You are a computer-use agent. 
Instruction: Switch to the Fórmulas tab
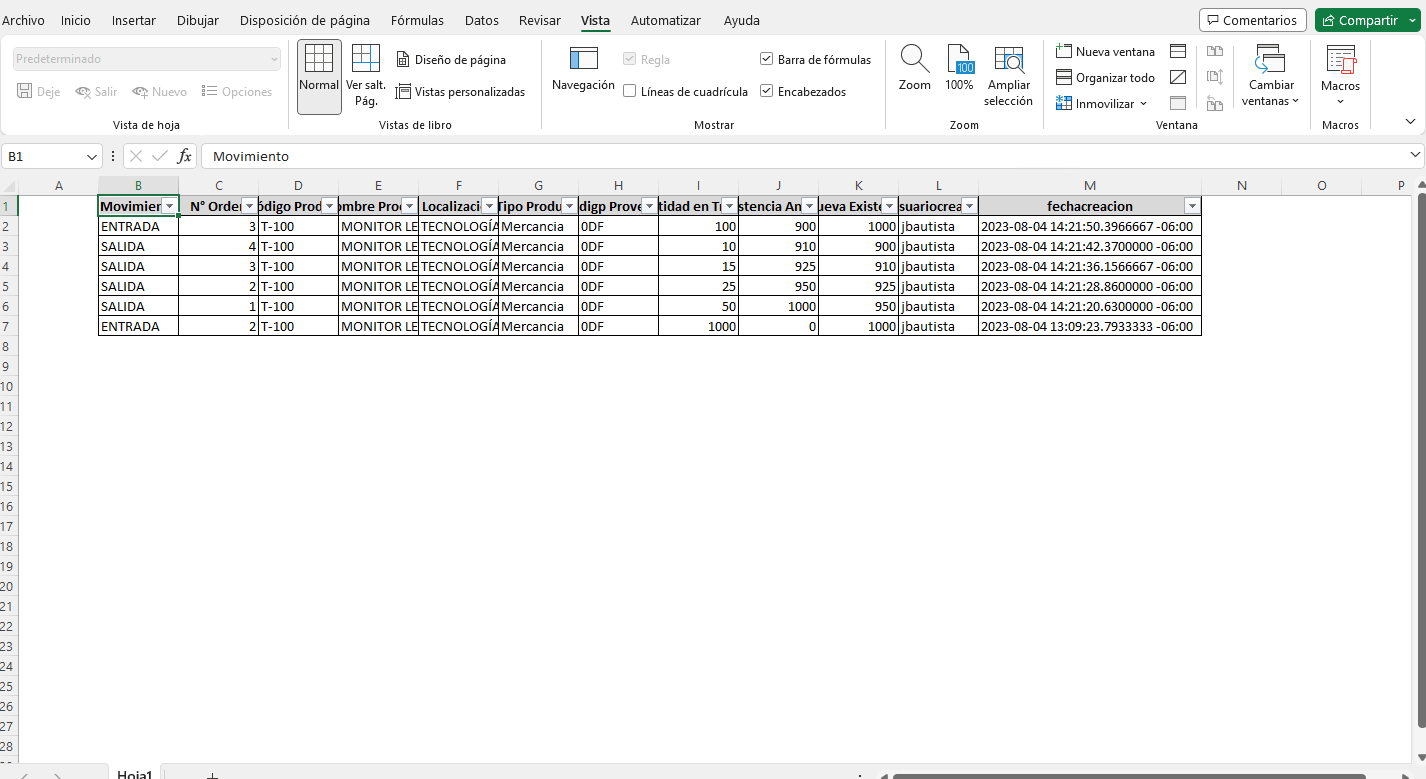pyautogui.click(x=417, y=20)
